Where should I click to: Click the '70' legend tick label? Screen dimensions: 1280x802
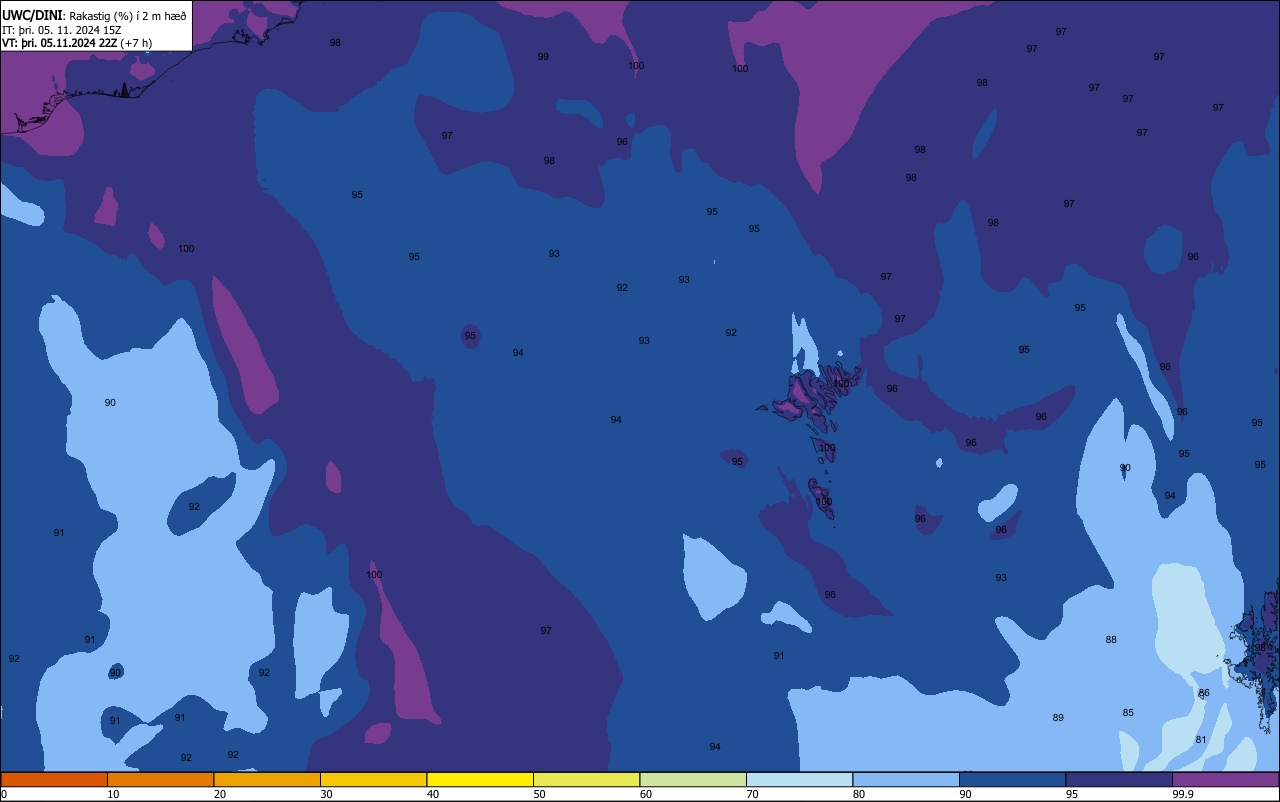click(x=752, y=794)
